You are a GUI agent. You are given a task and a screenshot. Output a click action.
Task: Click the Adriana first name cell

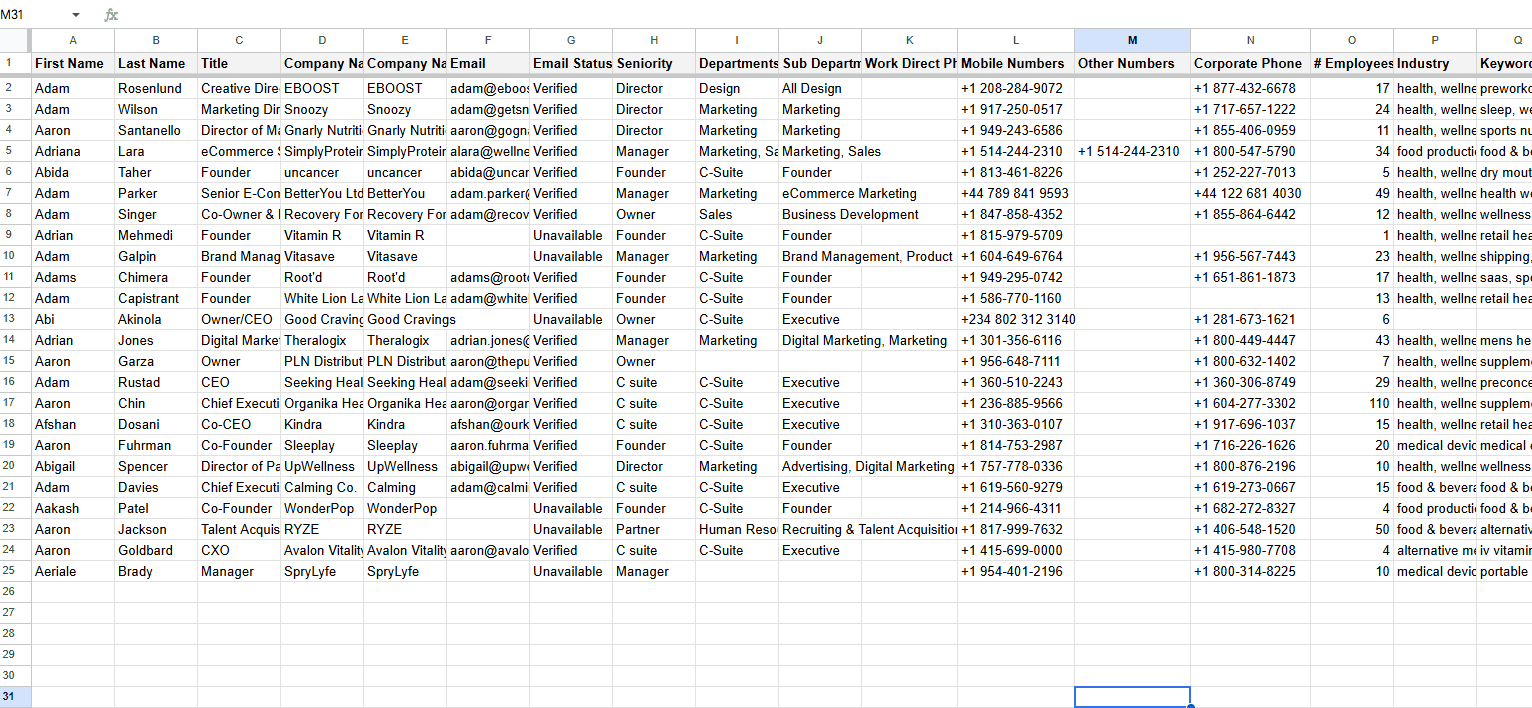[x=73, y=151]
